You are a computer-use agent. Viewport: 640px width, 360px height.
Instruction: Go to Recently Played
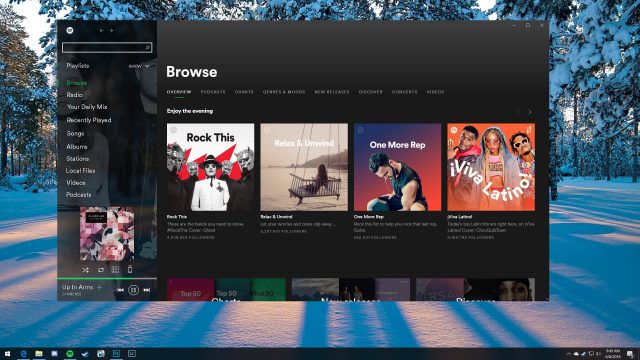coord(89,120)
